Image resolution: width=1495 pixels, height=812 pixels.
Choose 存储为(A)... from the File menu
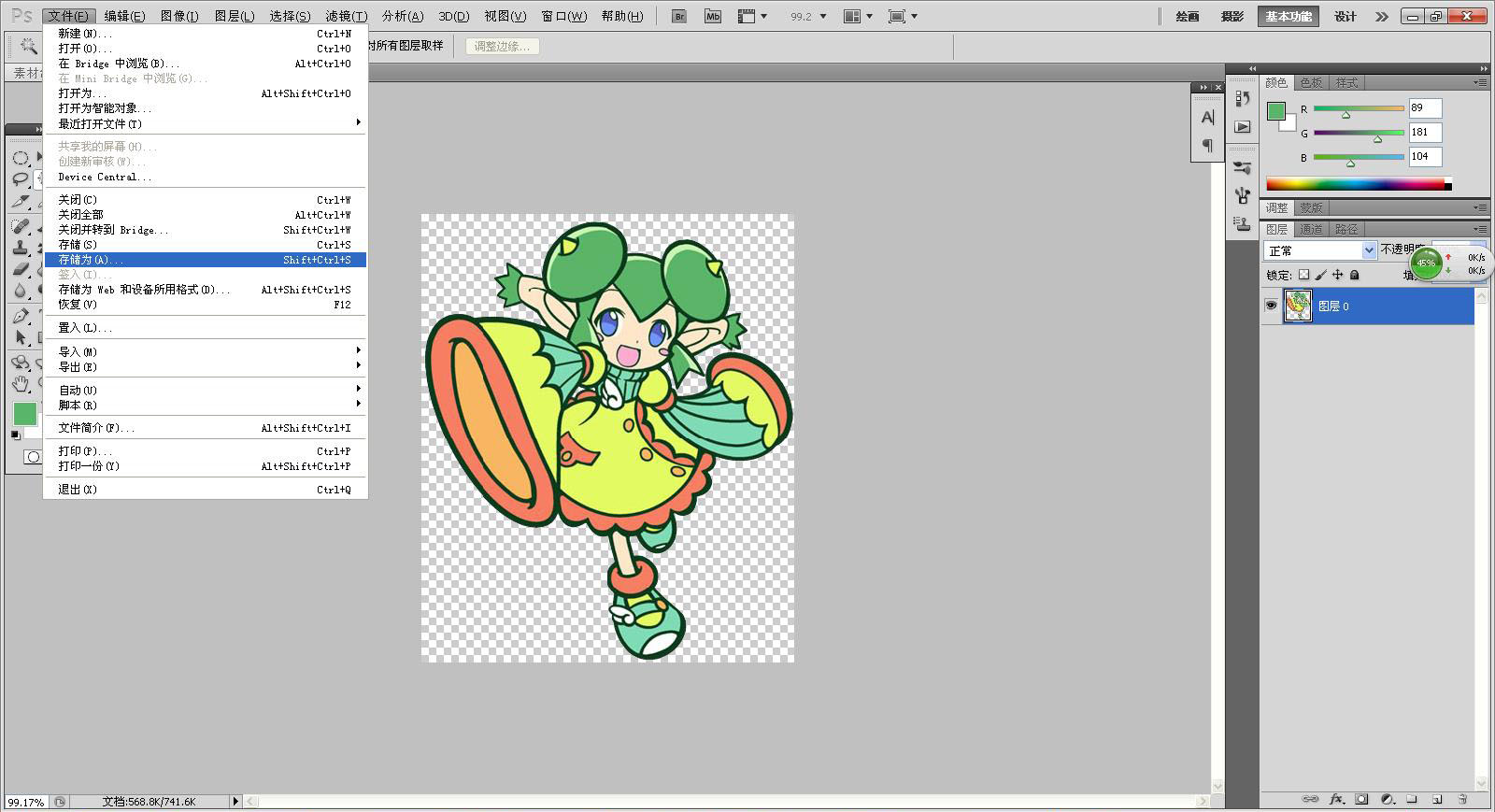click(205, 260)
